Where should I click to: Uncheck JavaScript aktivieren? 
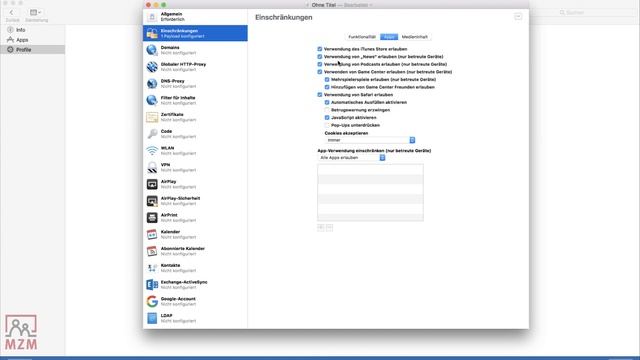coord(327,118)
